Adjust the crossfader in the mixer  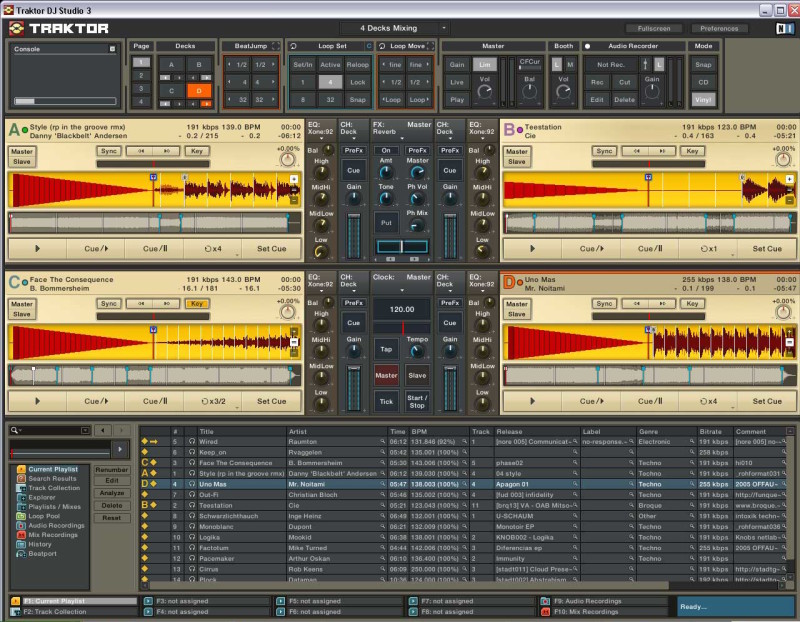click(x=400, y=247)
